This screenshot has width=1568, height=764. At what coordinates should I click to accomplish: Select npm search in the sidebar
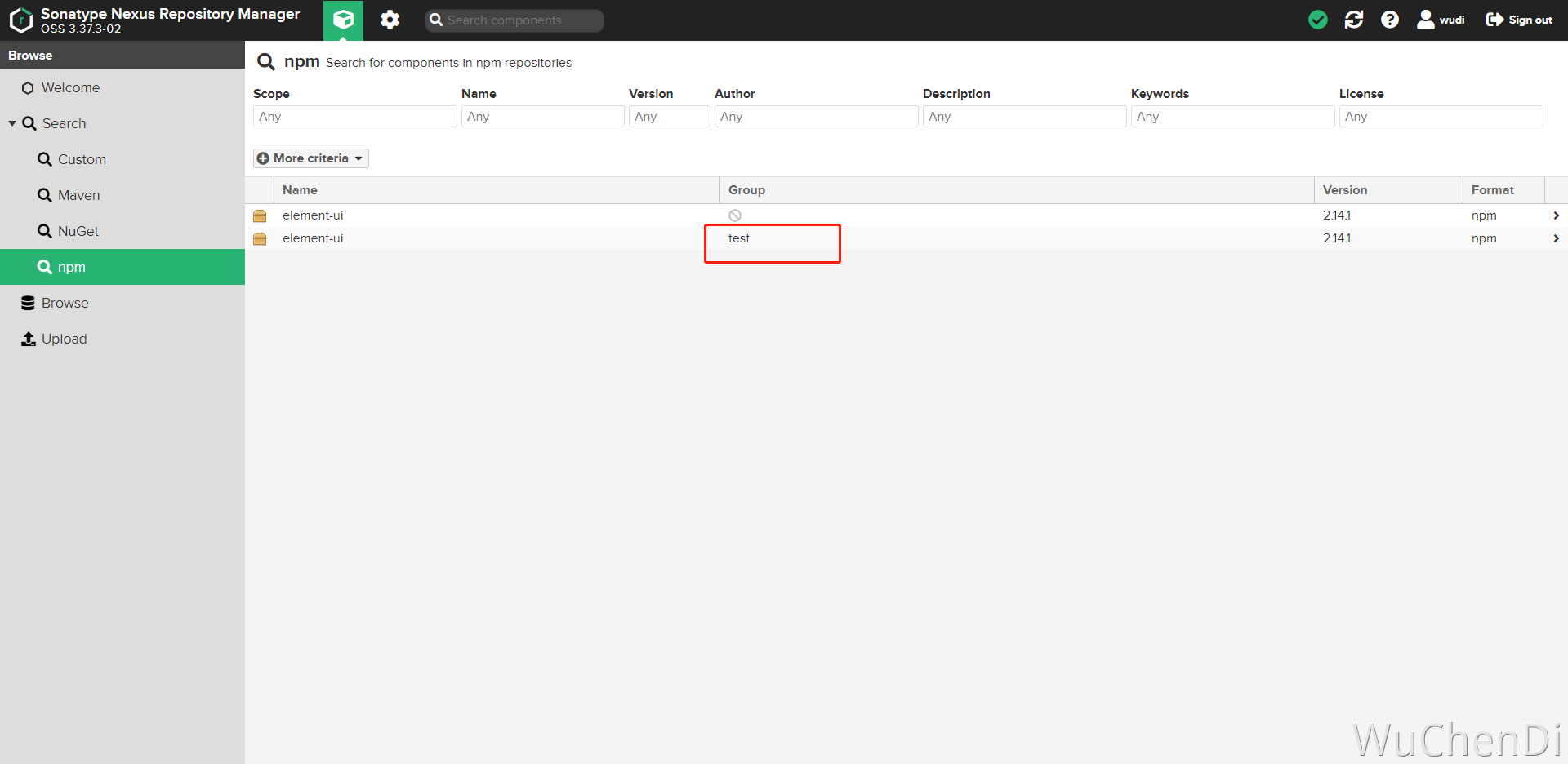[122, 267]
